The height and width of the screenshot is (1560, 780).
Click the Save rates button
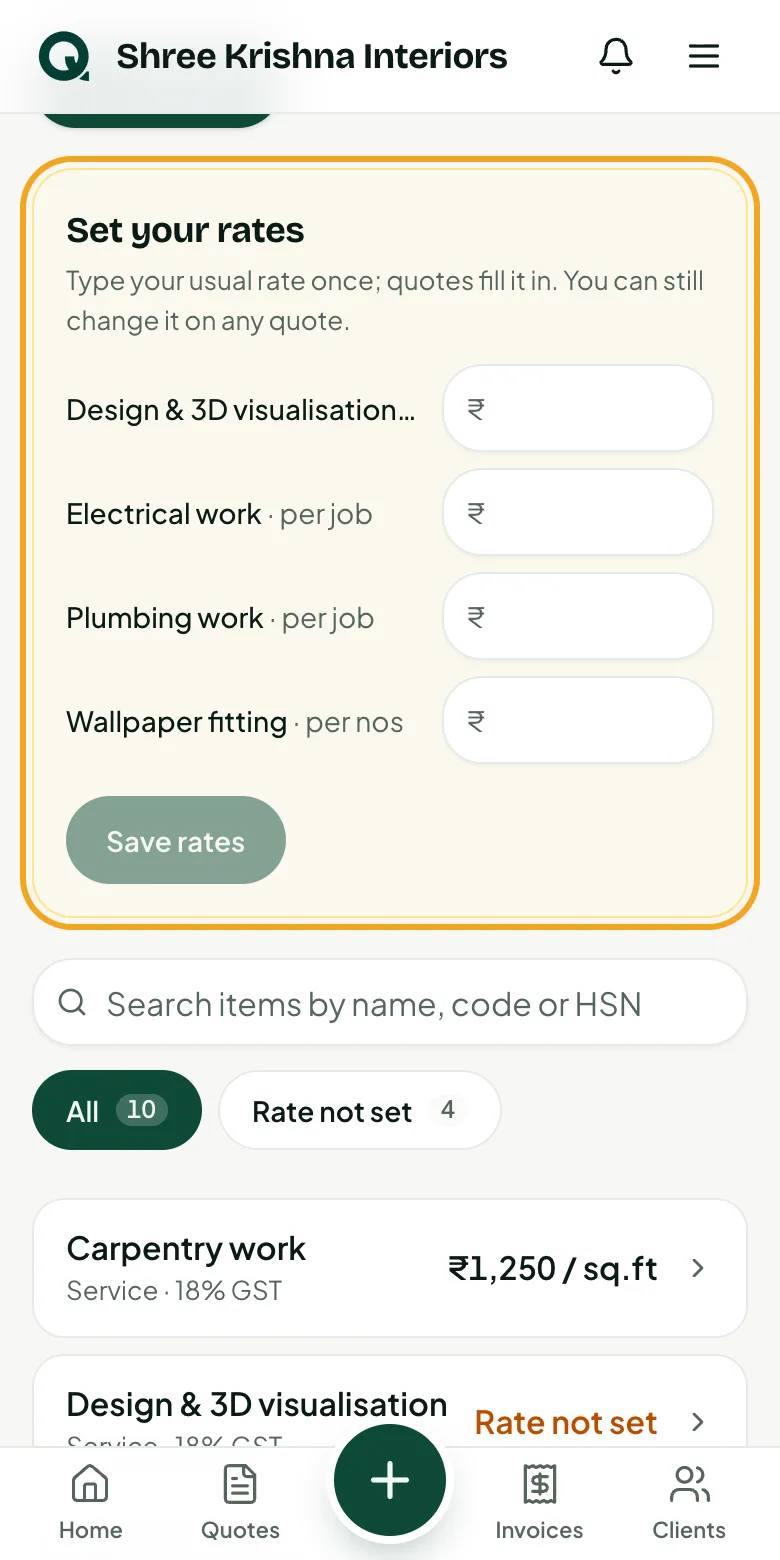click(x=176, y=840)
